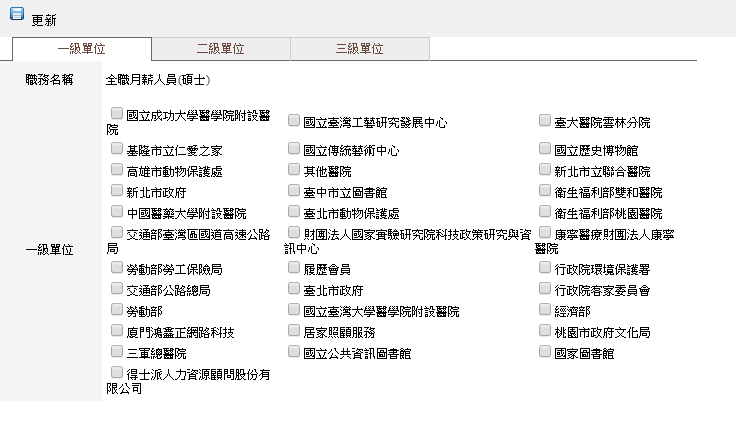The image size is (736, 445).
Task: Tick the 勞動部勞工保險局 checkbox
Action: (x=117, y=268)
